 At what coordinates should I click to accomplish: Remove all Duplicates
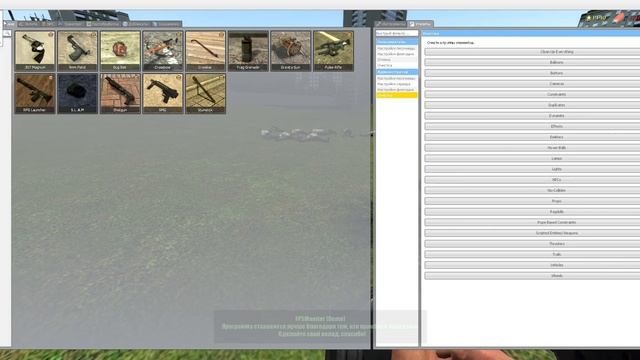pyautogui.click(x=532, y=105)
